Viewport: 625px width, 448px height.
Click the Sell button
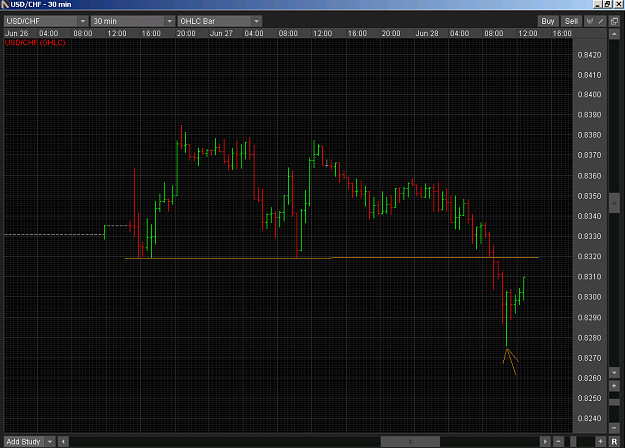[571, 21]
